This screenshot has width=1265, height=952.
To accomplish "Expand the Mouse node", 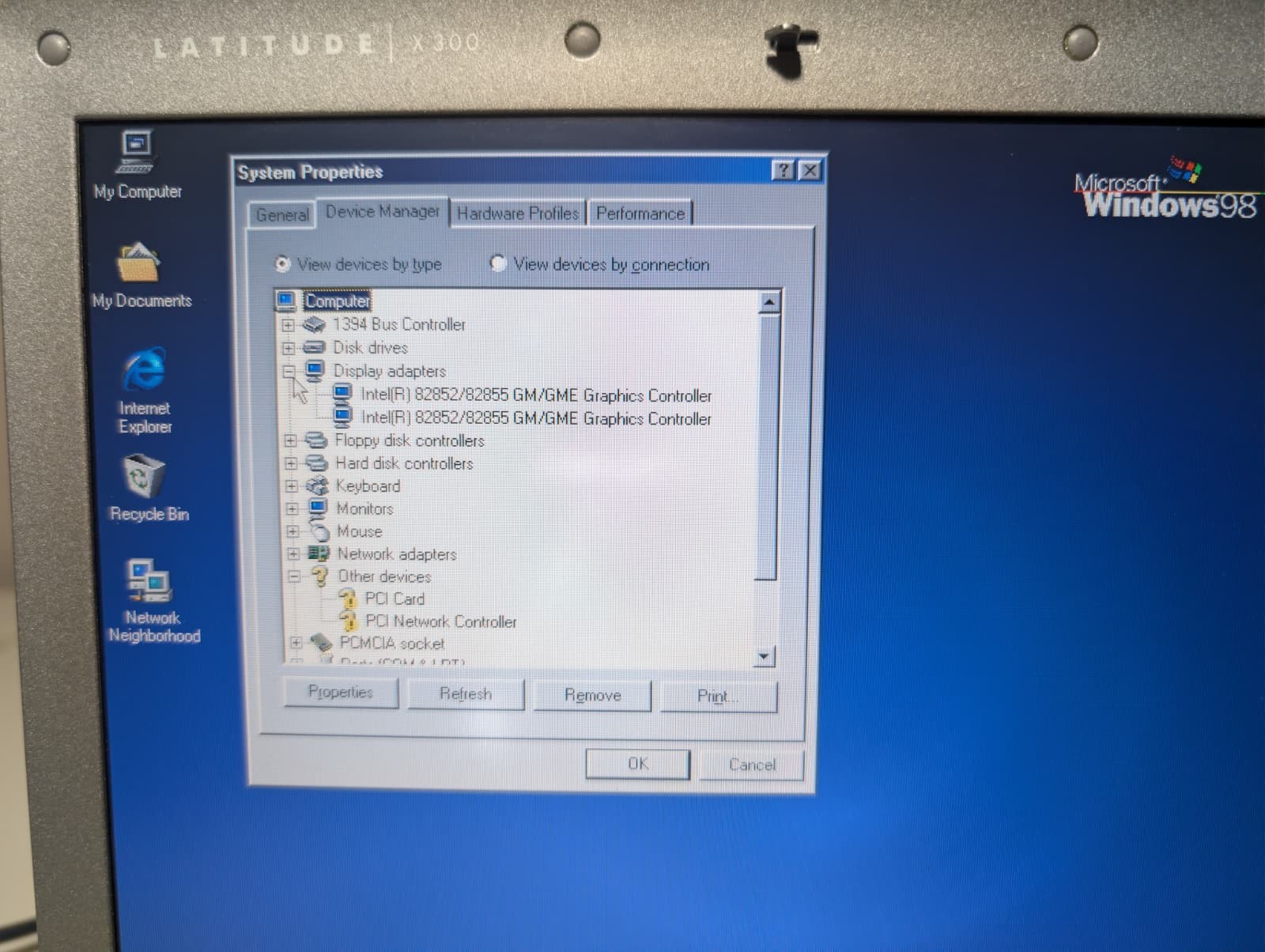I will pyautogui.click(x=293, y=531).
